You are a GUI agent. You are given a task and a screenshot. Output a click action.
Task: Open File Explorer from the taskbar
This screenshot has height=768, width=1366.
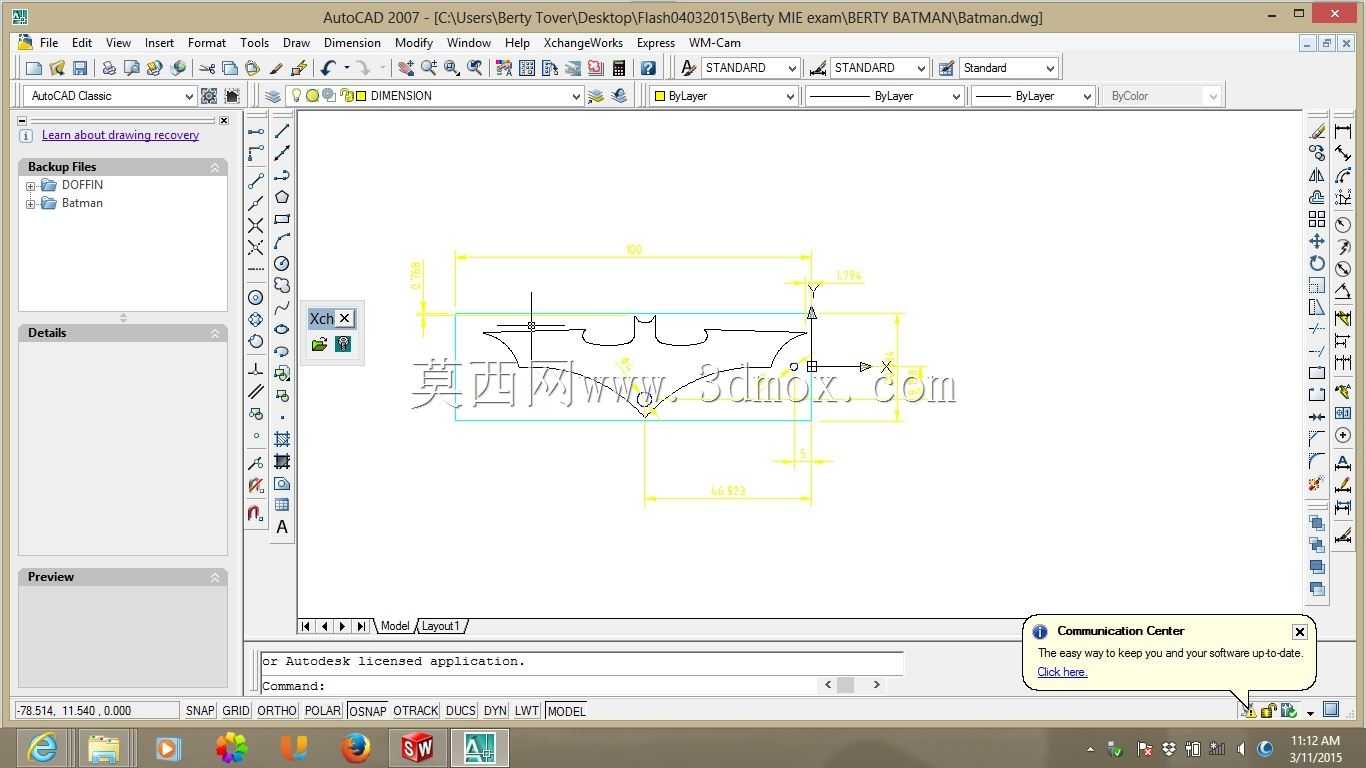tap(103, 747)
